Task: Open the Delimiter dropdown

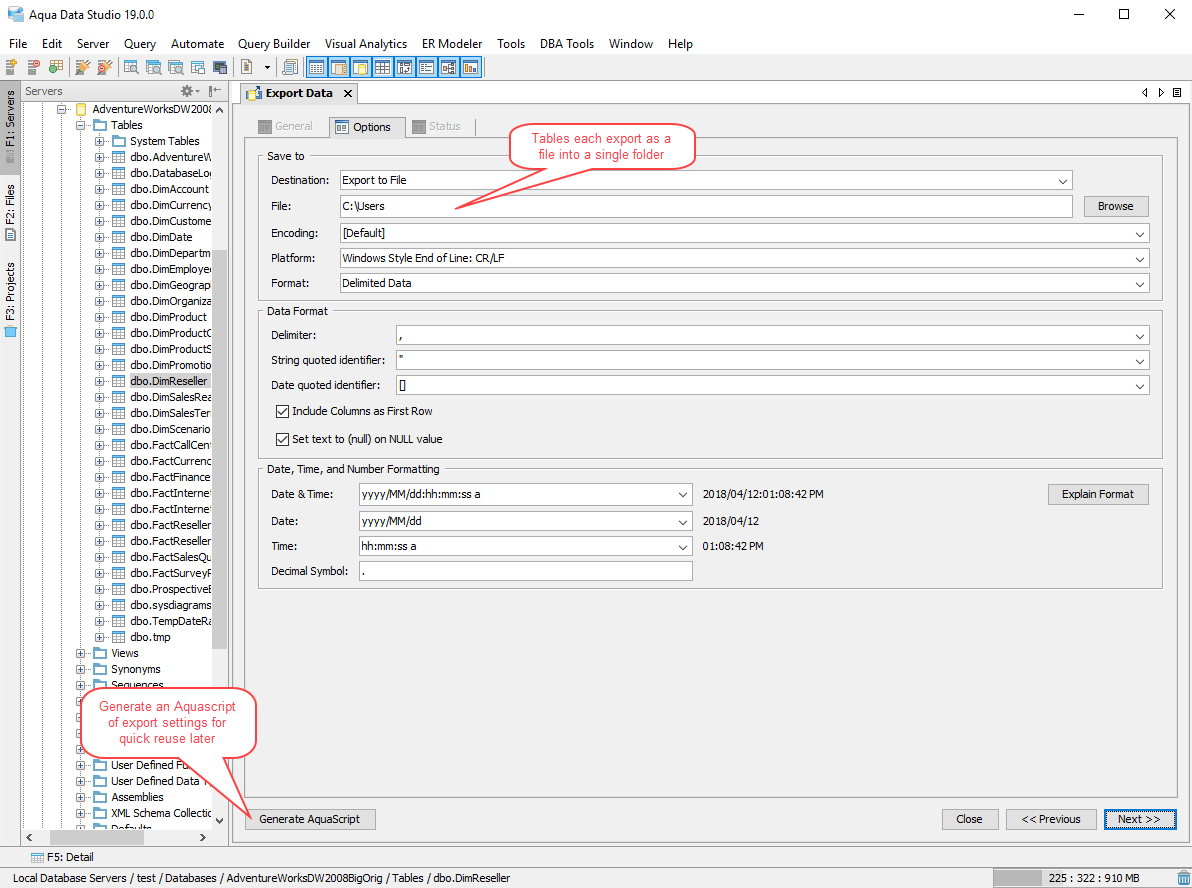Action: 1140,335
